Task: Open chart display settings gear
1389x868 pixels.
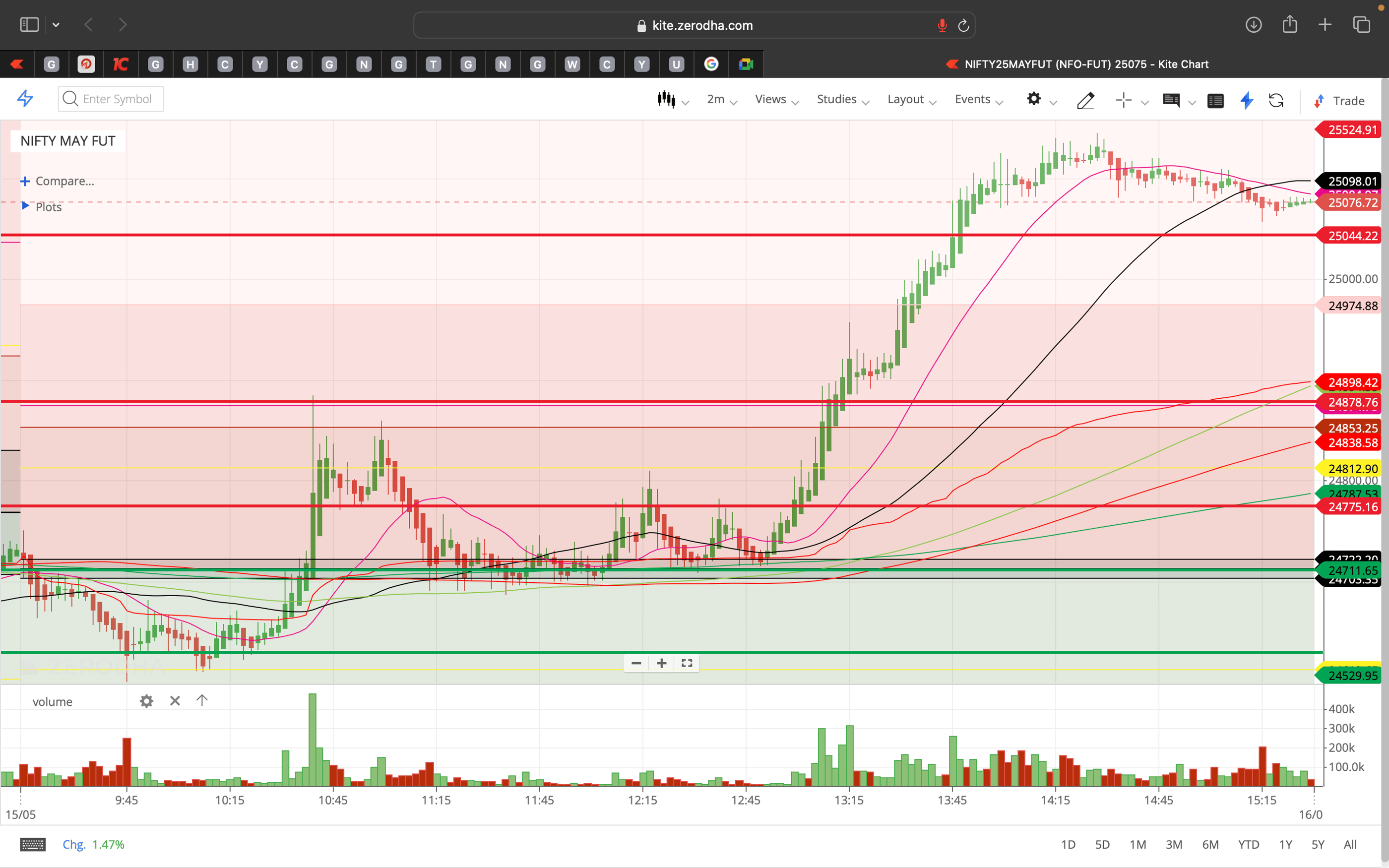Action: (1034, 99)
